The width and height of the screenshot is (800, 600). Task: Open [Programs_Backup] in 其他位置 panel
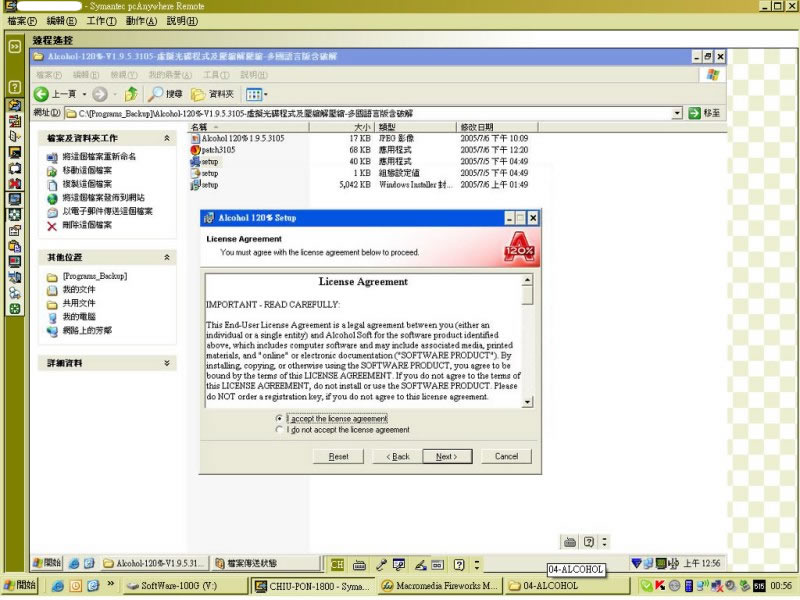(x=95, y=277)
